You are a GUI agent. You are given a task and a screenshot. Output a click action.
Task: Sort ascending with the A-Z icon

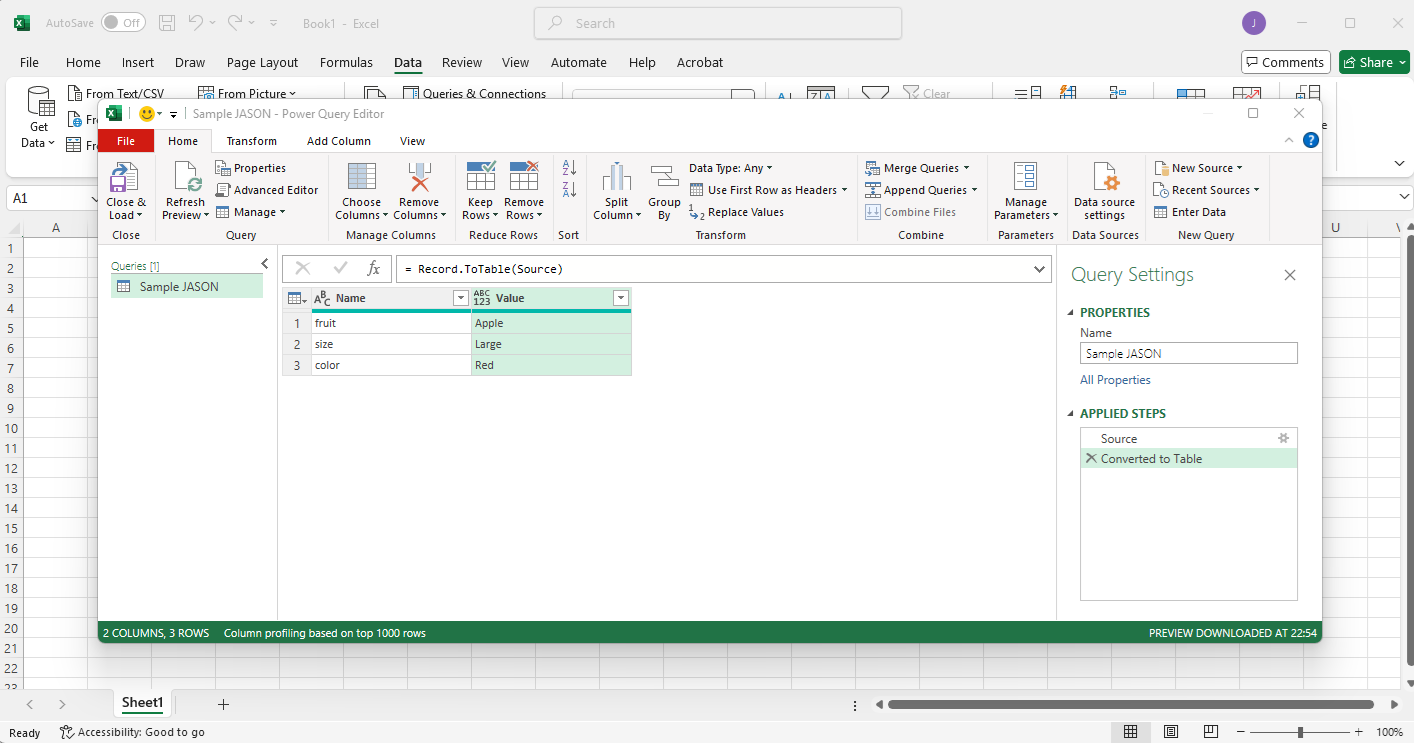pos(569,168)
